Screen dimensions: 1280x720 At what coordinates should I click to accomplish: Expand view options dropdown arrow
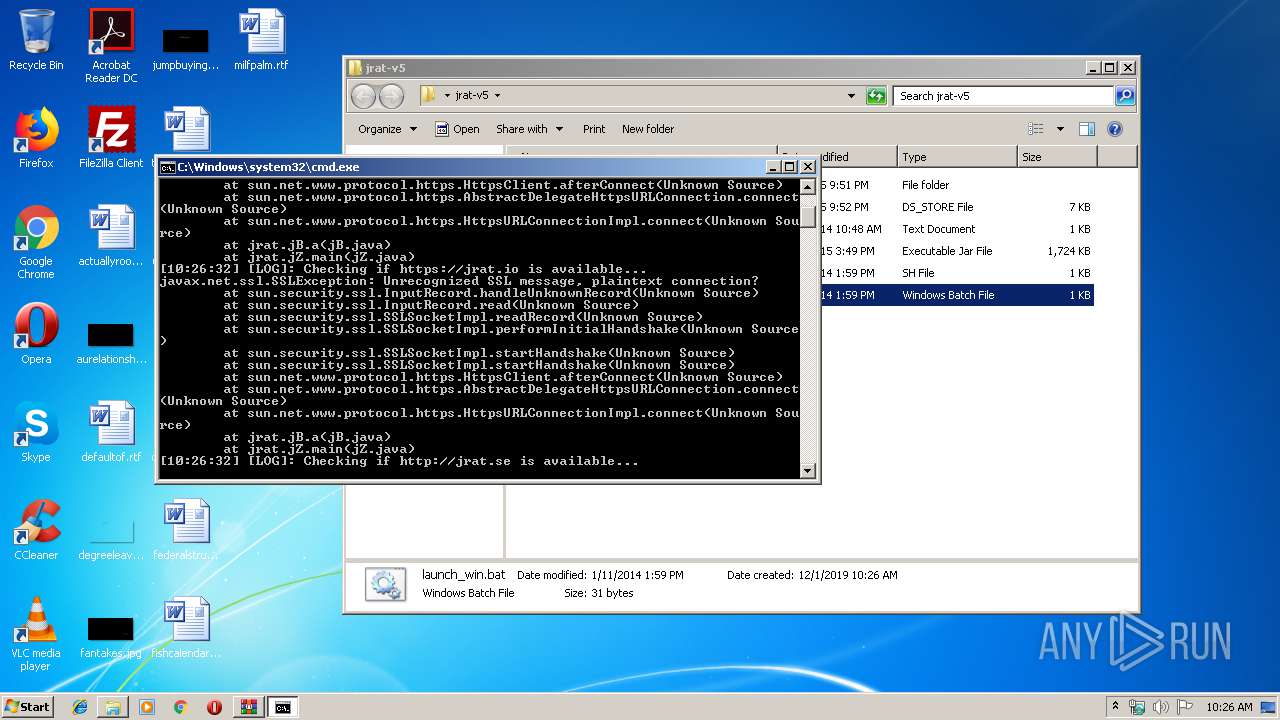click(1060, 129)
